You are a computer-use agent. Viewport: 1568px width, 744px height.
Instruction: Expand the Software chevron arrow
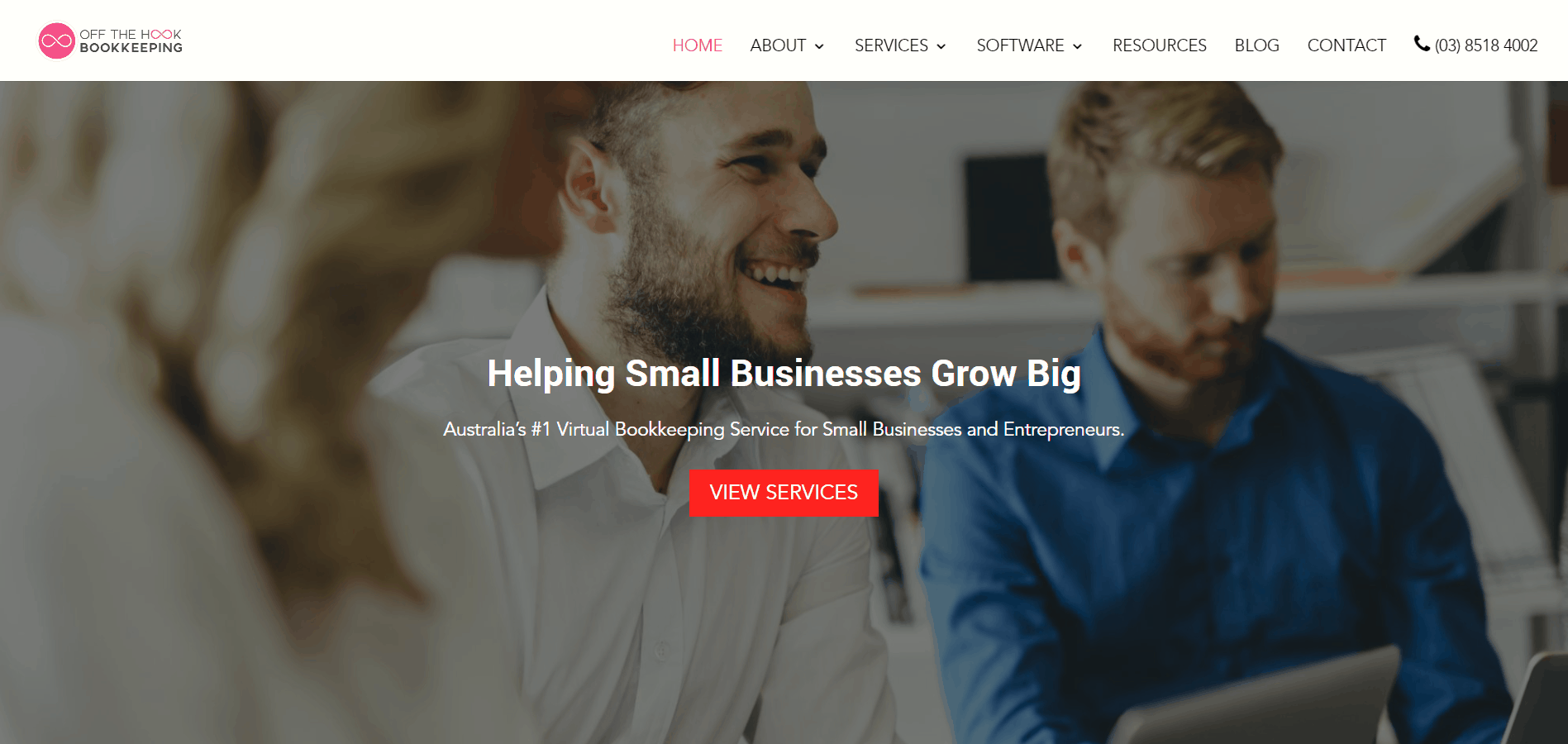pos(1077,46)
